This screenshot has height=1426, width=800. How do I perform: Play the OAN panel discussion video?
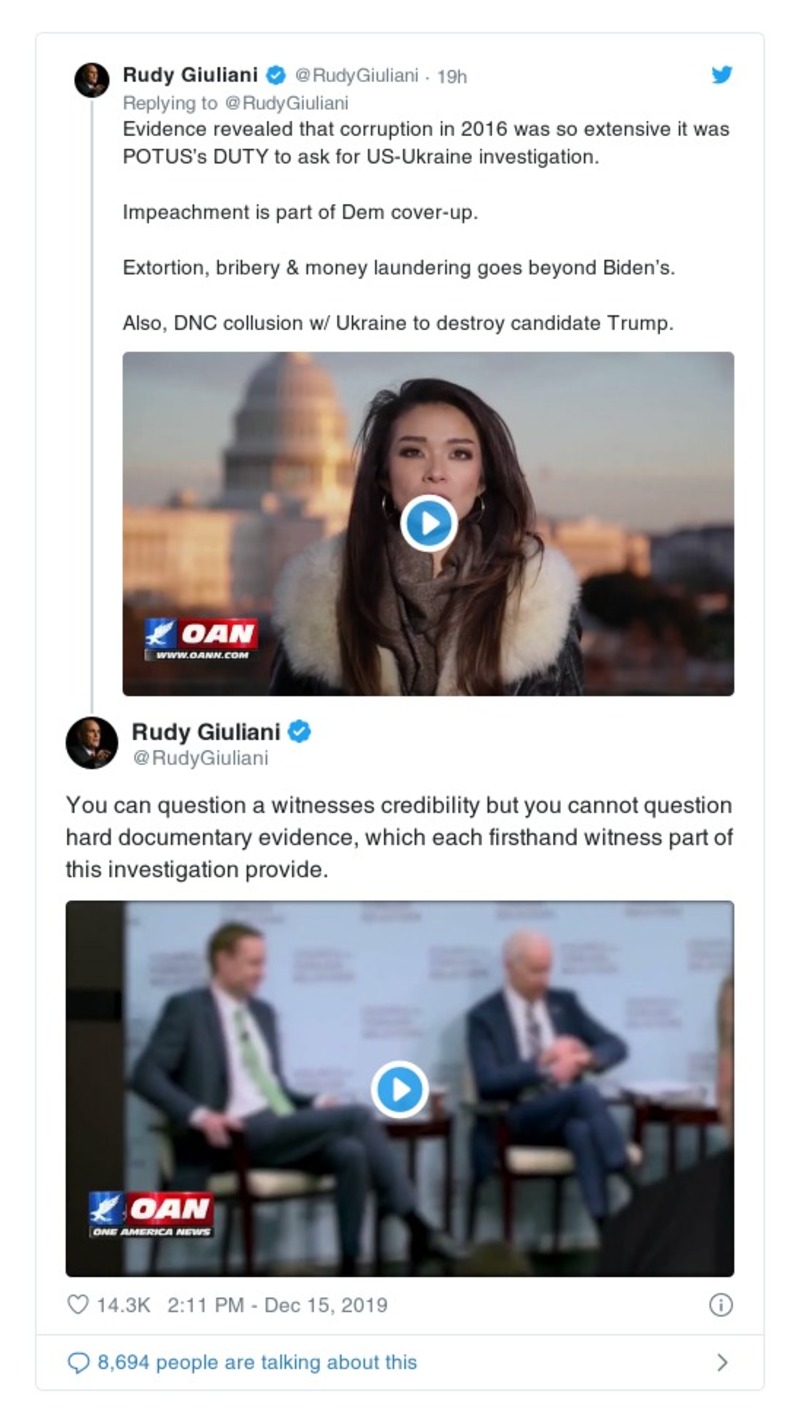point(400,1089)
